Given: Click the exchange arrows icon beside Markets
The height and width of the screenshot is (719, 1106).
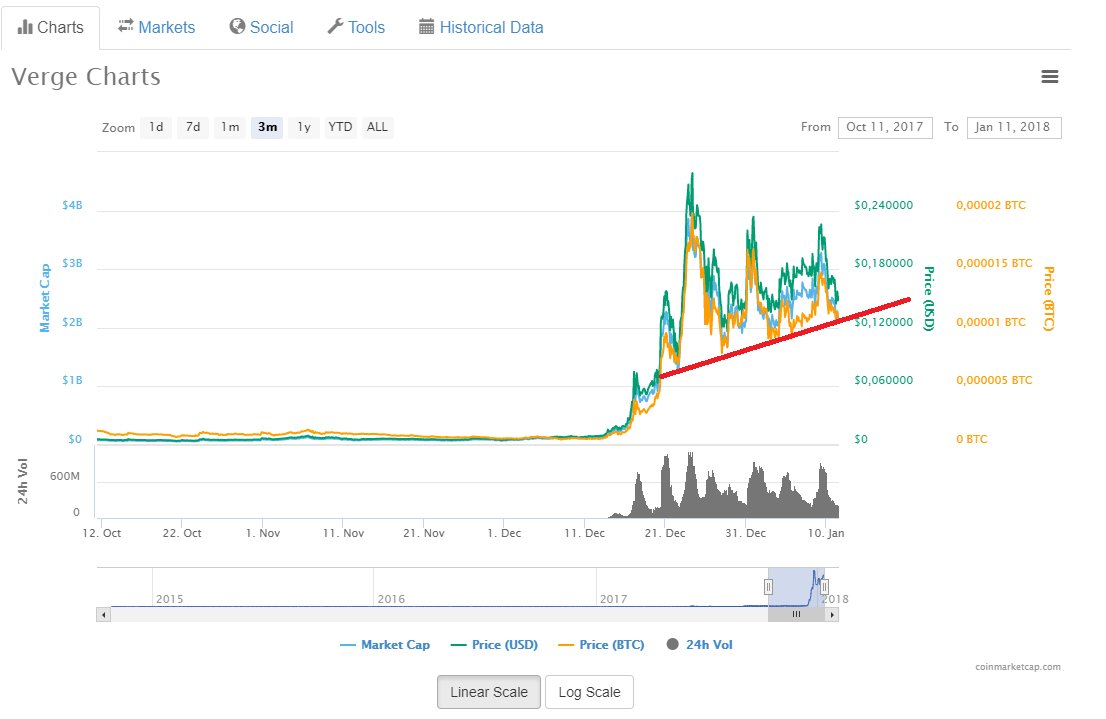Looking at the screenshot, I should click(126, 26).
